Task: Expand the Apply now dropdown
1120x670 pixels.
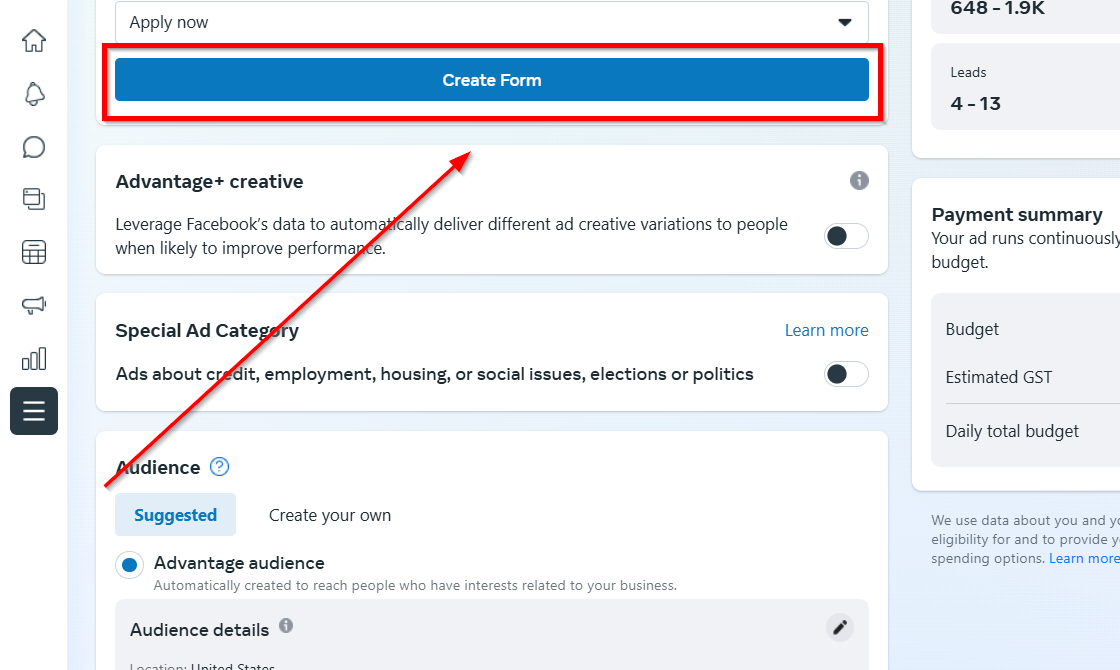Action: (x=492, y=22)
